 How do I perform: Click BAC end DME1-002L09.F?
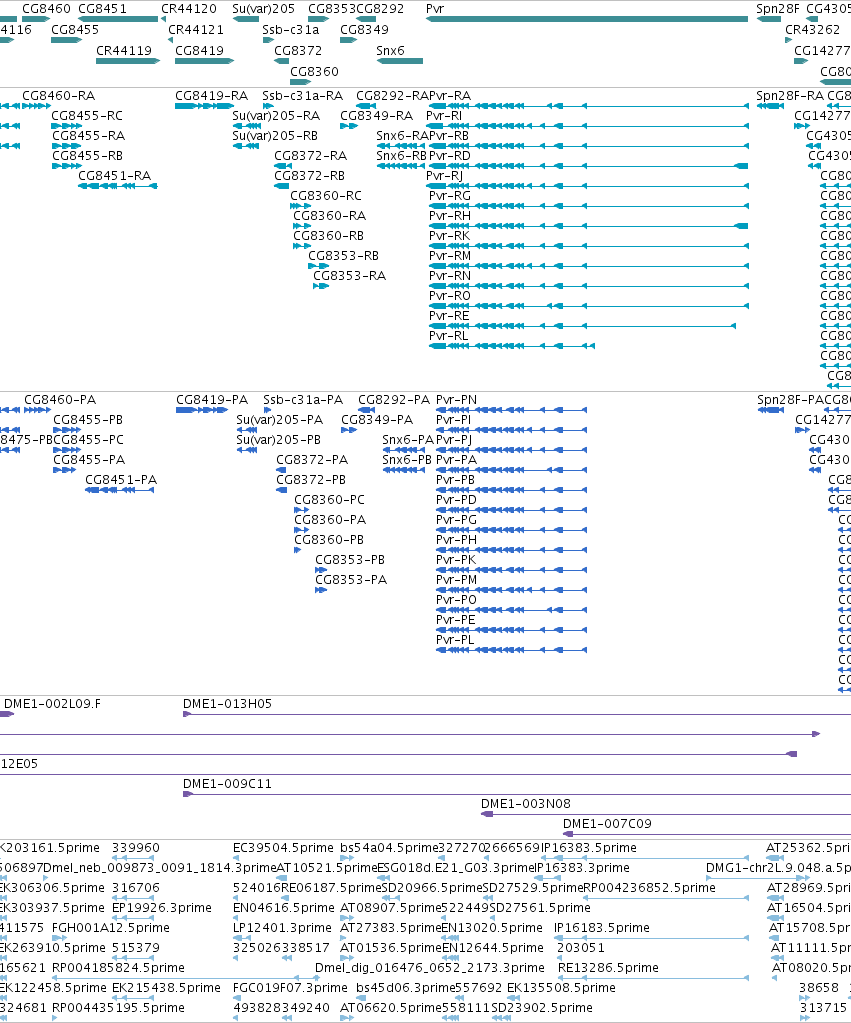click(x=52, y=704)
